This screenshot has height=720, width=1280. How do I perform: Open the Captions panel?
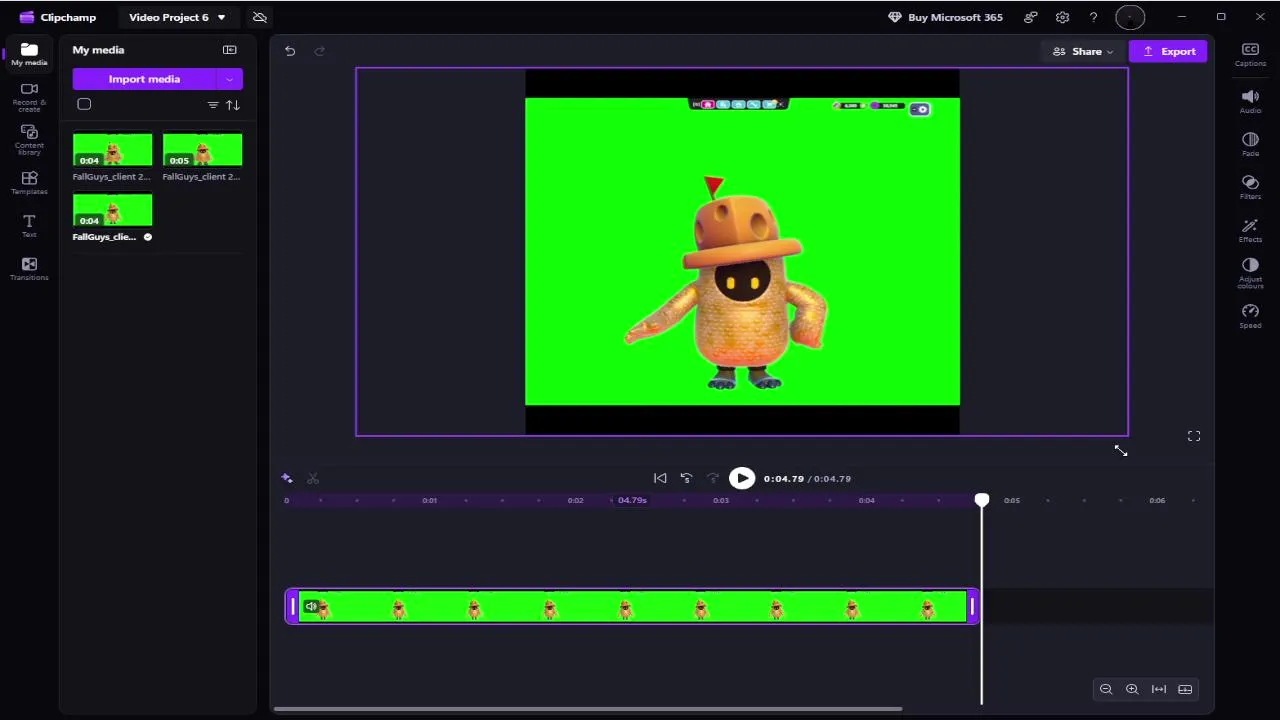[x=1250, y=55]
